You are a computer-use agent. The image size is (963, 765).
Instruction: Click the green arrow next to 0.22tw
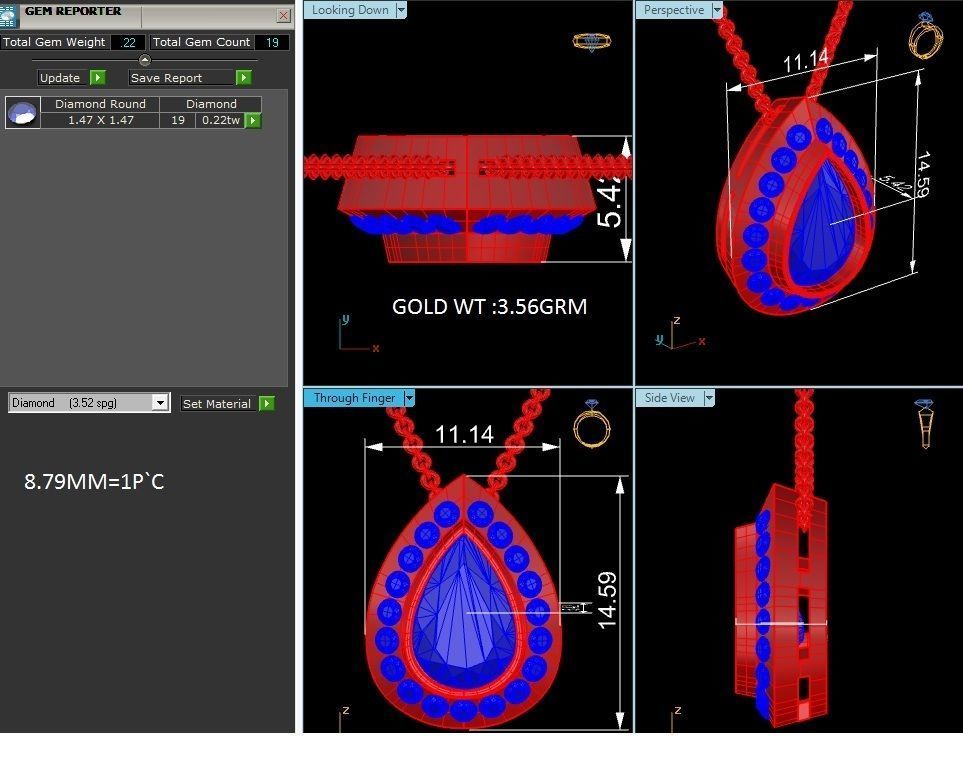tap(253, 120)
